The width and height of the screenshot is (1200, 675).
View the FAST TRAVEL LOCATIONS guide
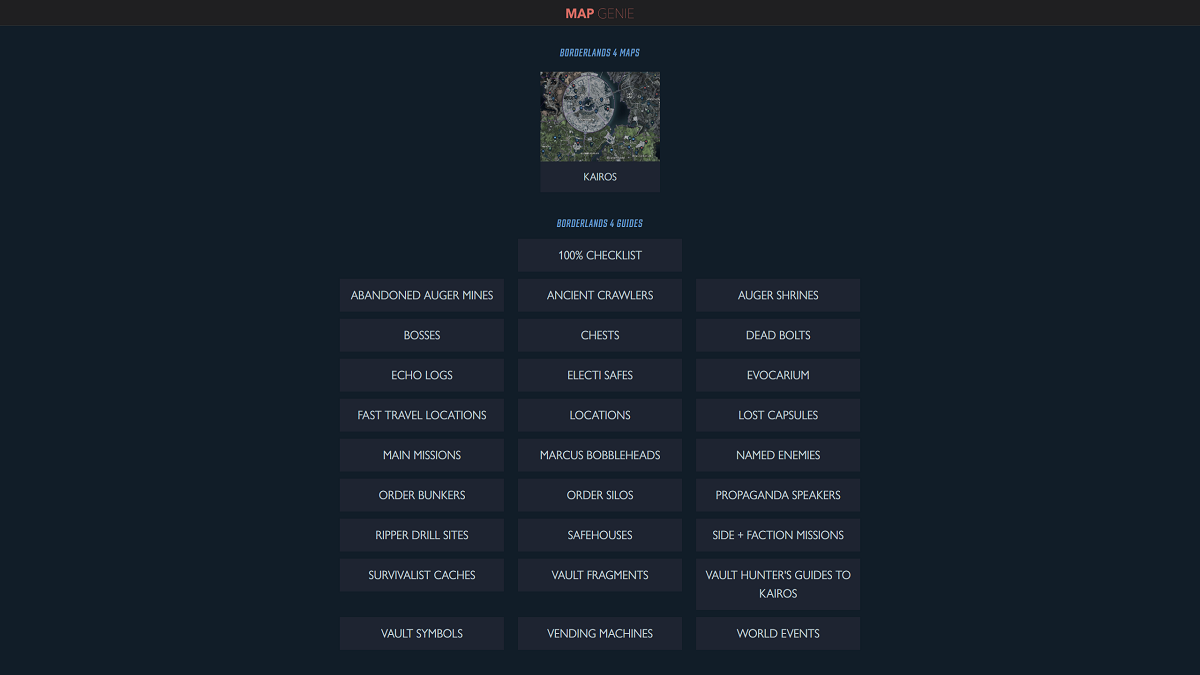(421, 415)
